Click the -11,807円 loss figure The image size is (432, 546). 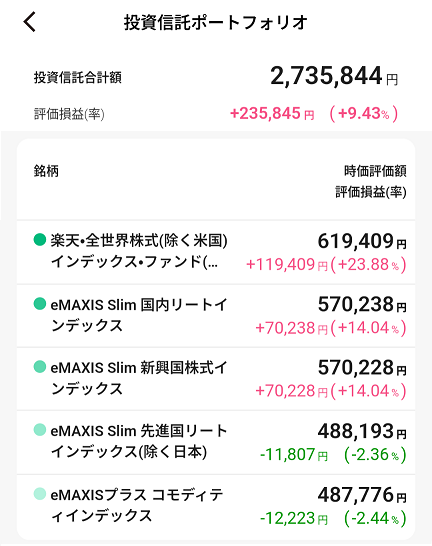(x=294, y=454)
